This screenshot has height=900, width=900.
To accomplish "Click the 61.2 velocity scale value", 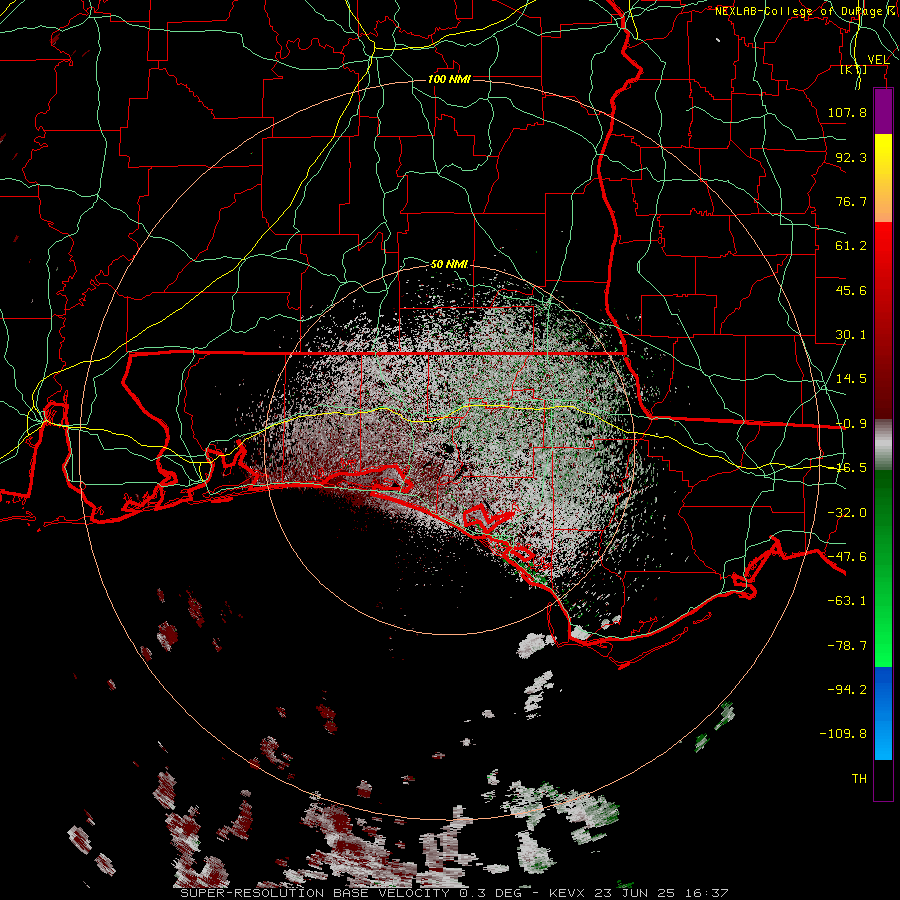I will (x=851, y=246).
